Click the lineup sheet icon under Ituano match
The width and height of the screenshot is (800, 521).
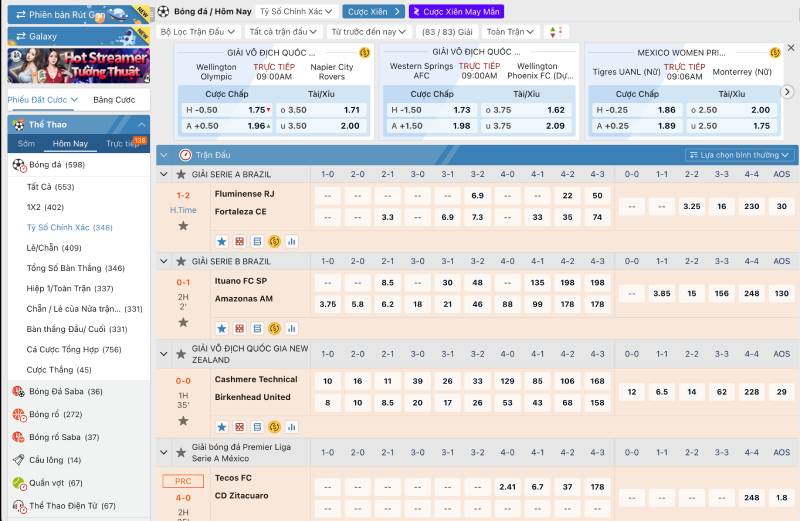coord(257,327)
